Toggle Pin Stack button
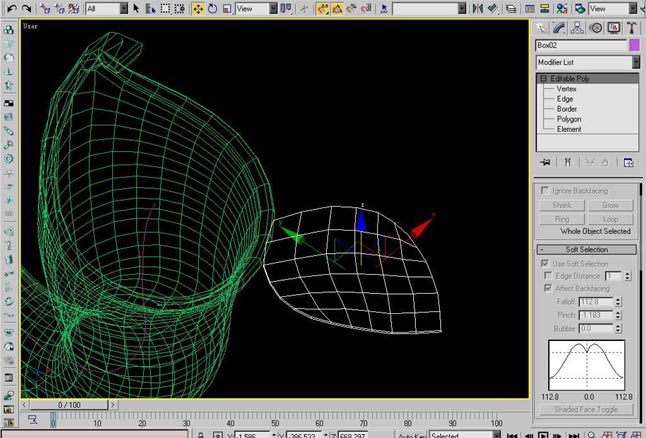This screenshot has width=646, height=438. (x=545, y=162)
